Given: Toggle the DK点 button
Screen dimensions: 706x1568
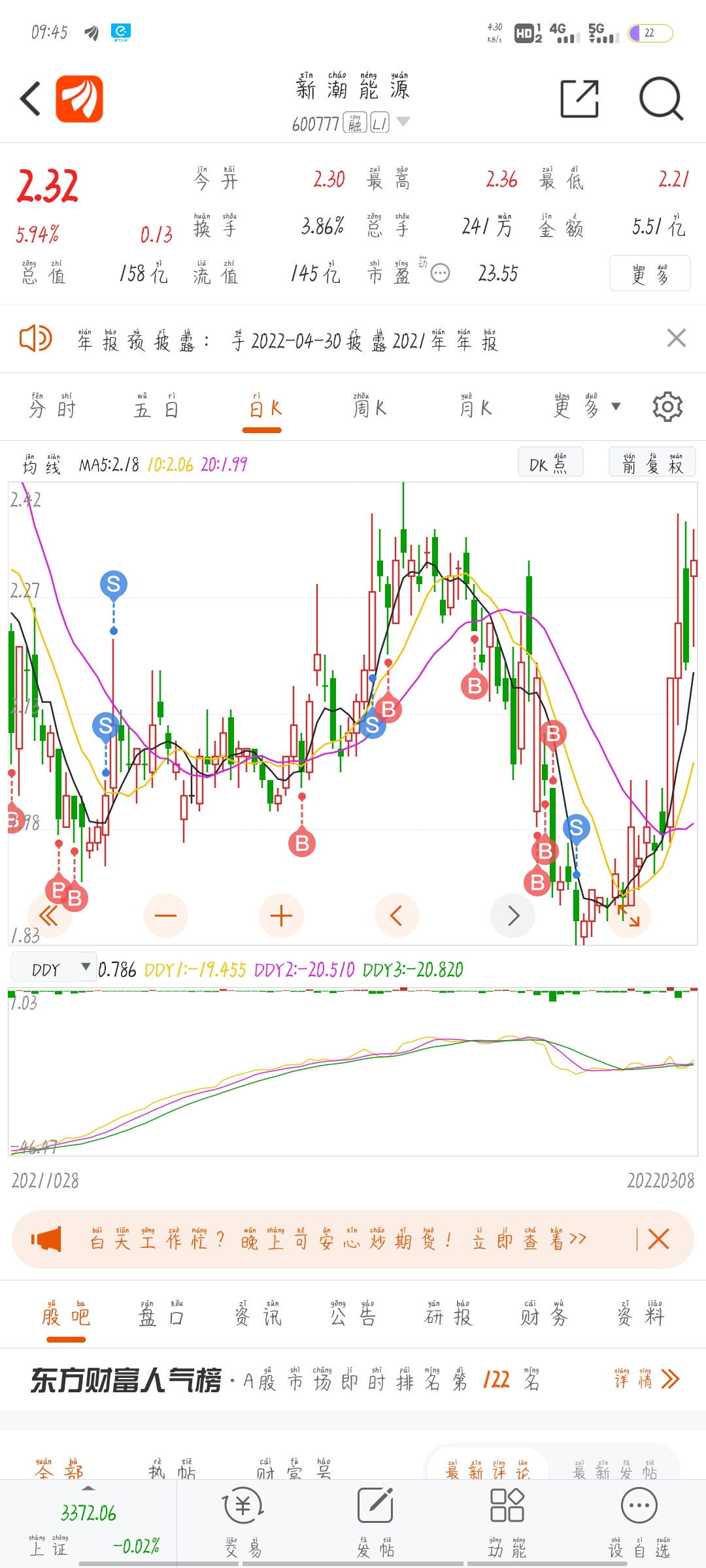Looking at the screenshot, I should coord(550,463).
